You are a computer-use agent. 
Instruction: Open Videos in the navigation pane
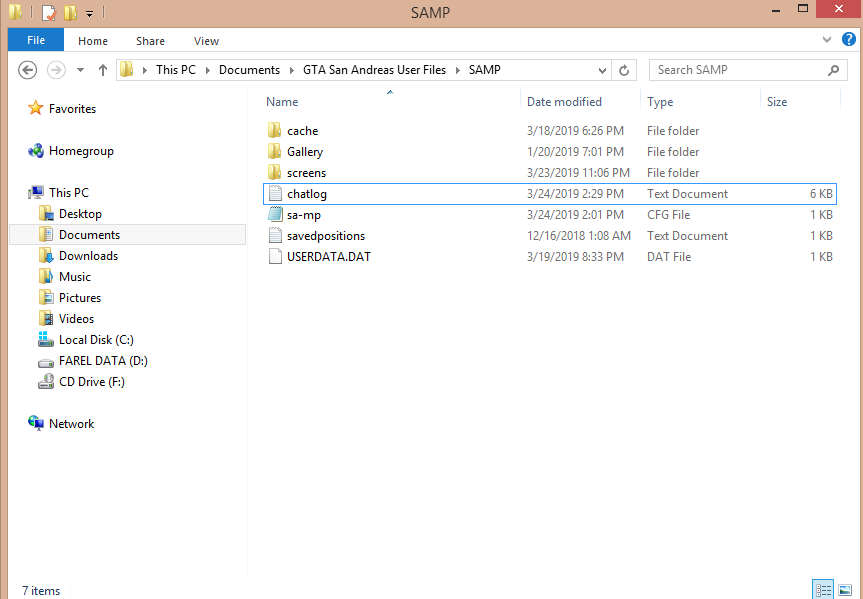tap(76, 318)
